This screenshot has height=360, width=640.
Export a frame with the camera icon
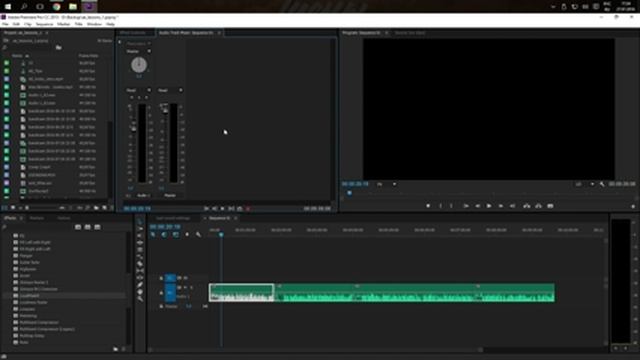coord(550,206)
